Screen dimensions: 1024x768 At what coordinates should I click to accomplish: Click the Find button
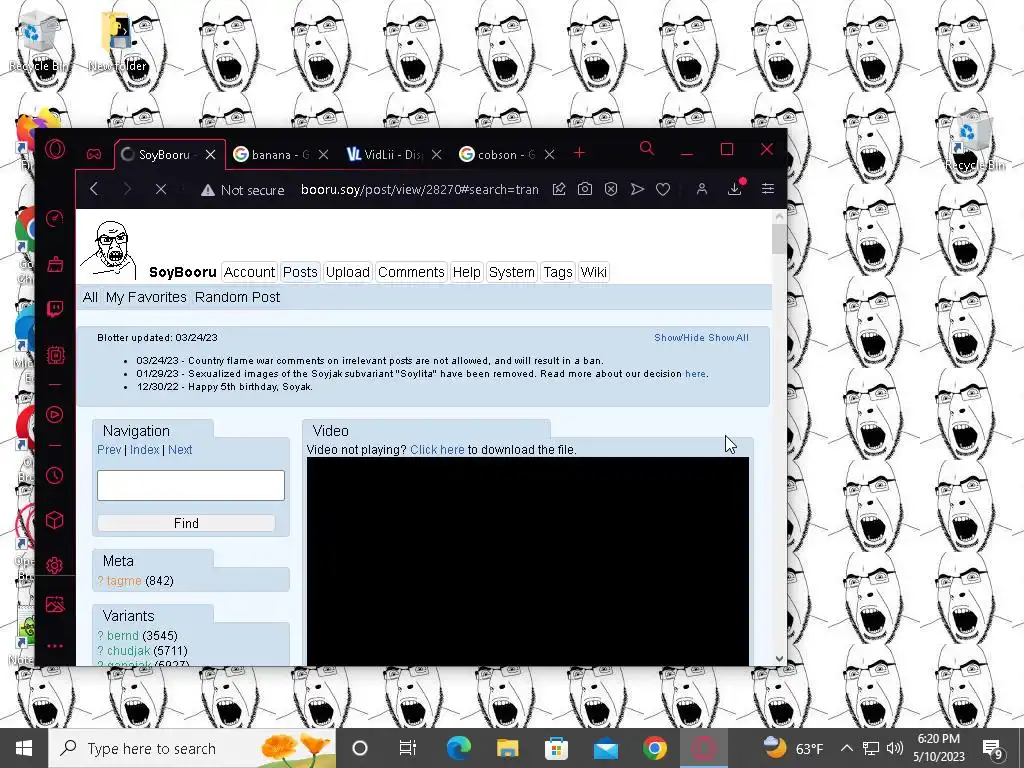186,523
